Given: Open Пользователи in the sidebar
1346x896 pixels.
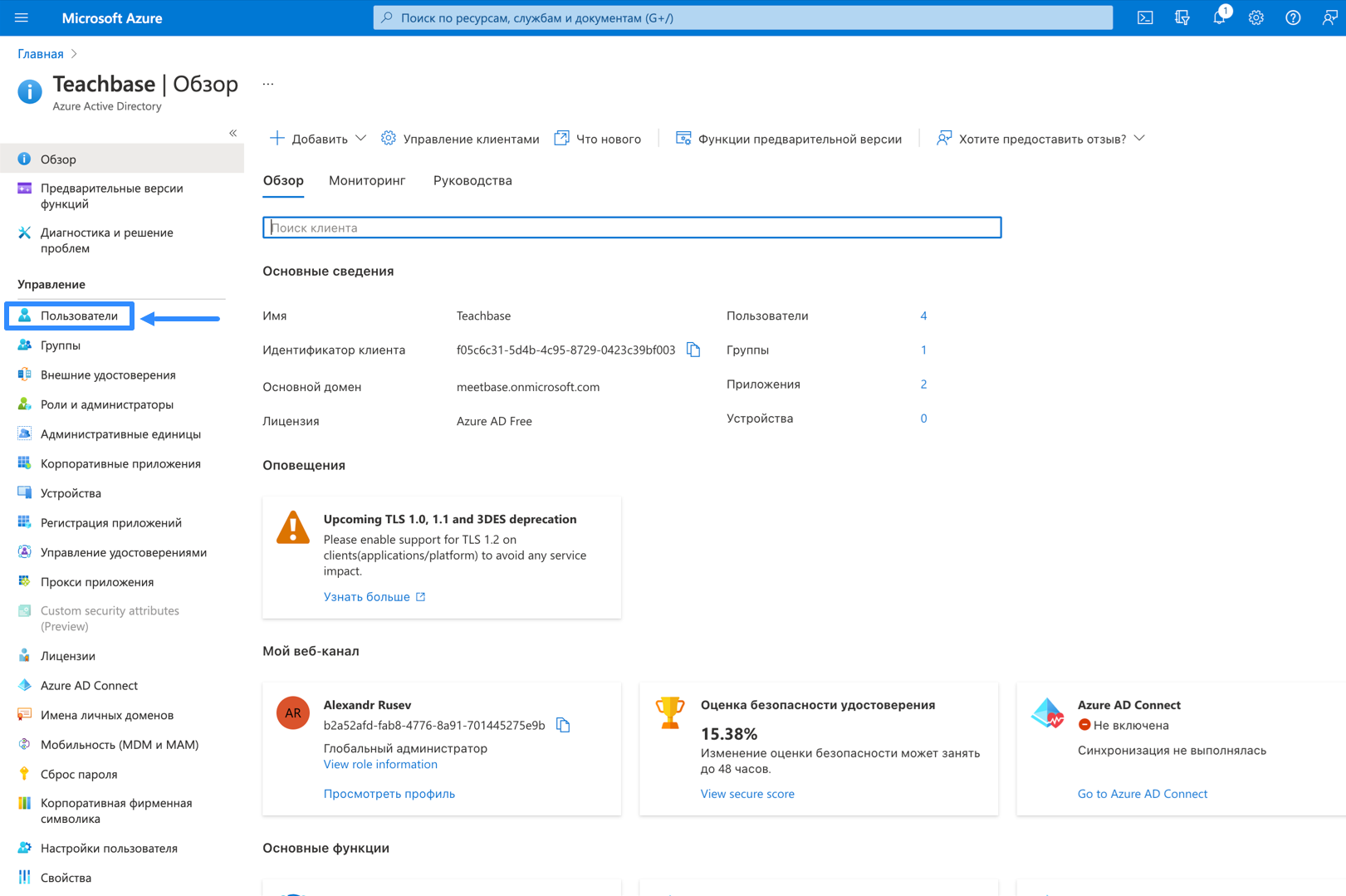Looking at the screenshot, I should point(79,316).
